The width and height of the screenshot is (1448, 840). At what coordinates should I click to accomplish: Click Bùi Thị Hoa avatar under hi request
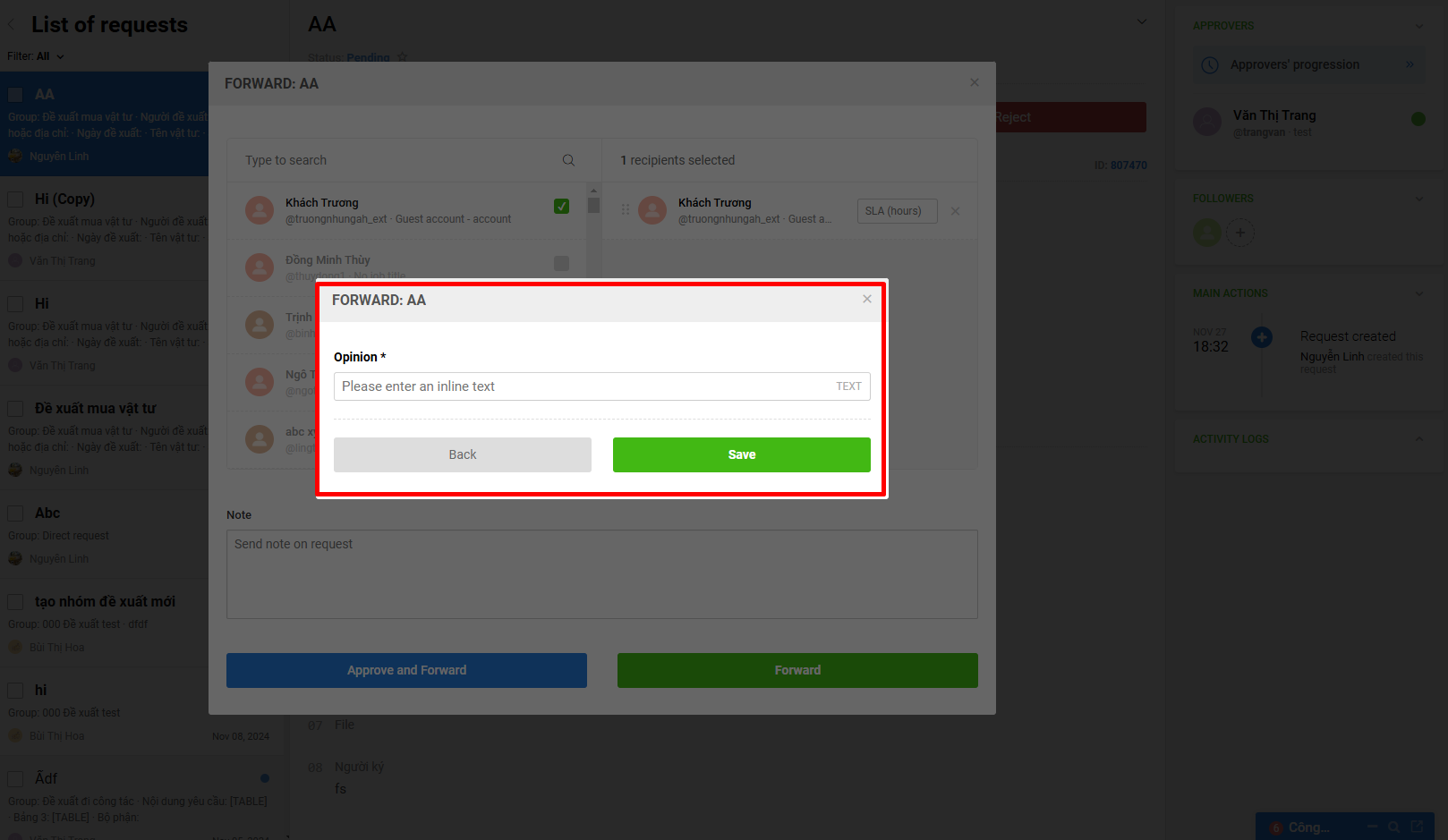coord(15,735)
